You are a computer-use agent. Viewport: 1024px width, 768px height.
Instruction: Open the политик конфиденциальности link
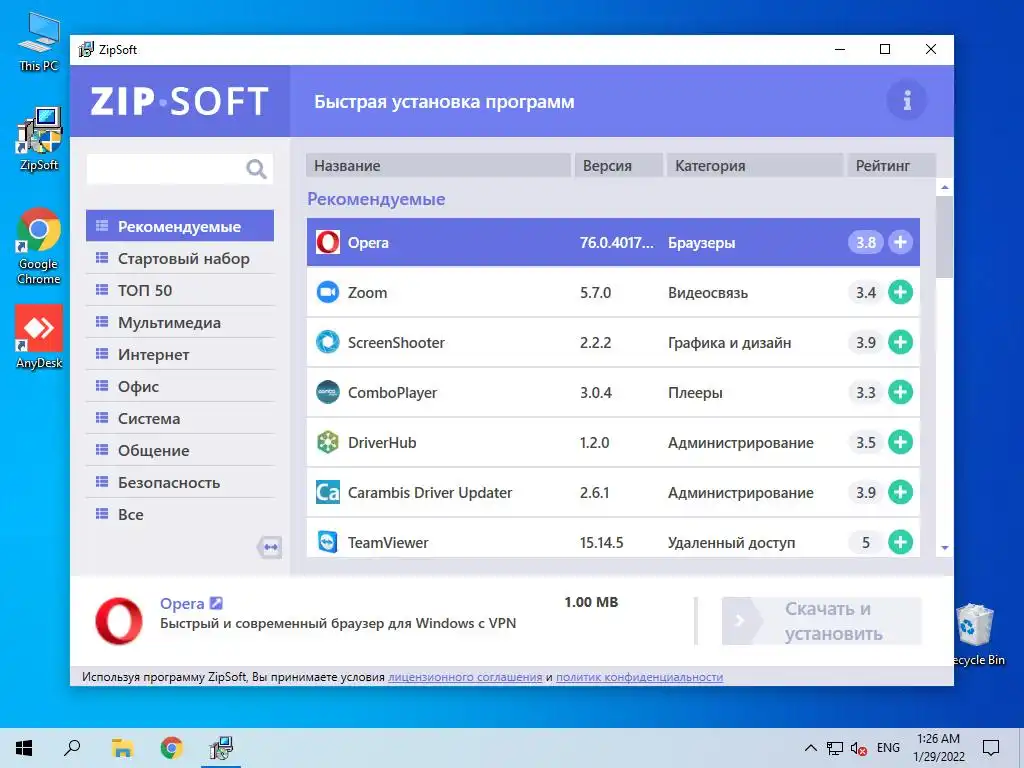pyautogui.click(x=639, y=677)
